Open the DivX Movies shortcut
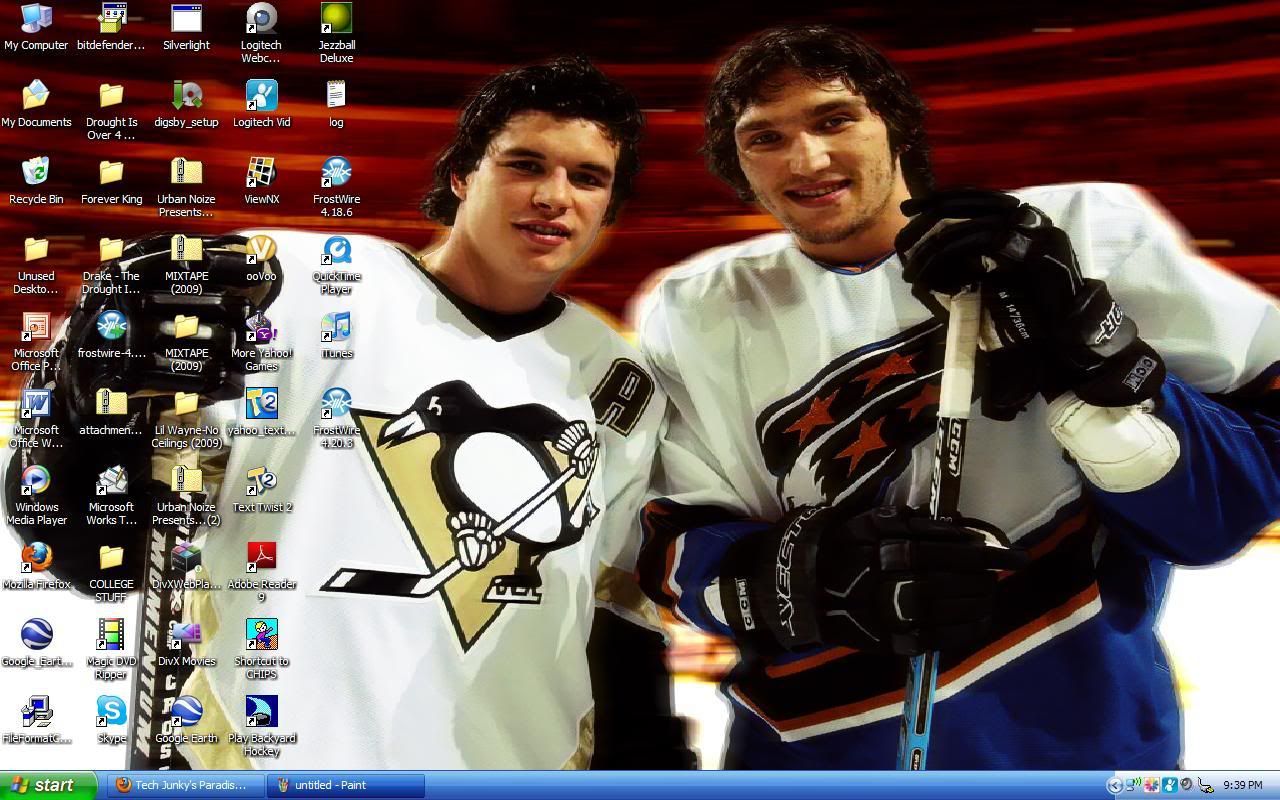 pos(186,644)
